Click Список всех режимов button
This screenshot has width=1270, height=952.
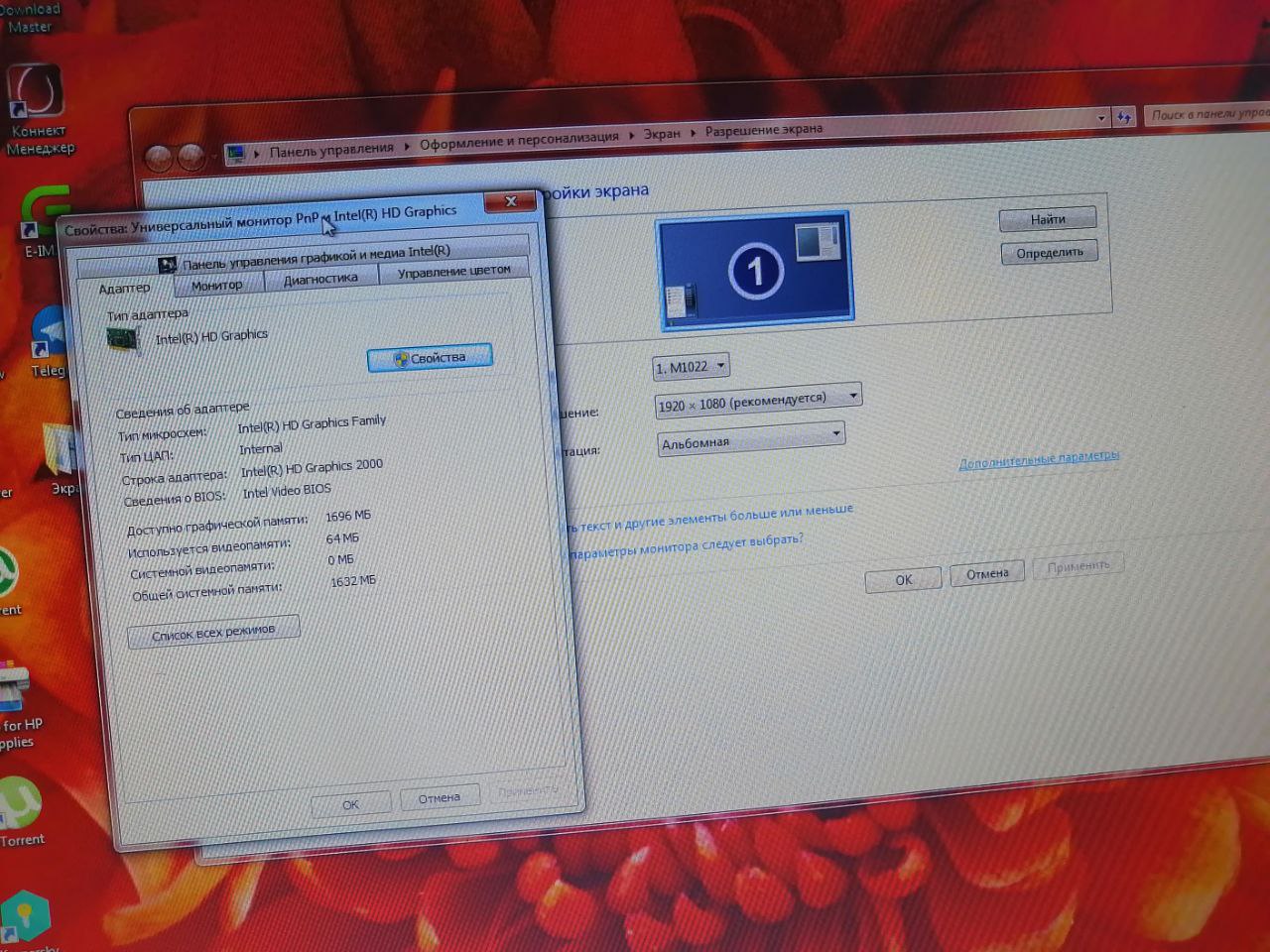click(x=213, y=632)
